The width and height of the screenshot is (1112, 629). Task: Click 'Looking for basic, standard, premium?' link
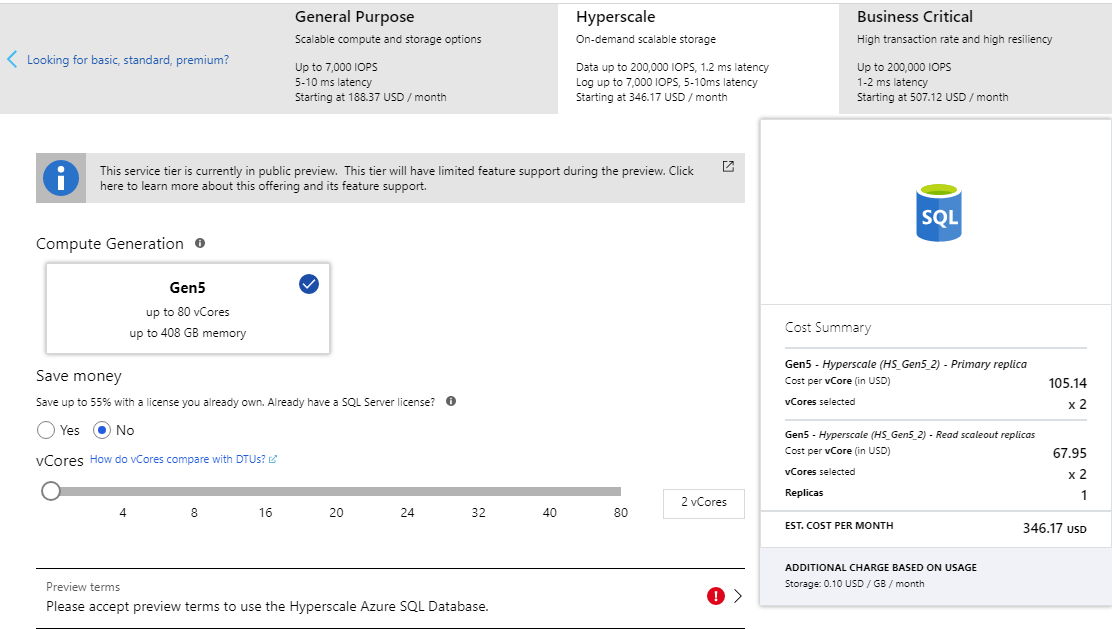coord(128,60)
